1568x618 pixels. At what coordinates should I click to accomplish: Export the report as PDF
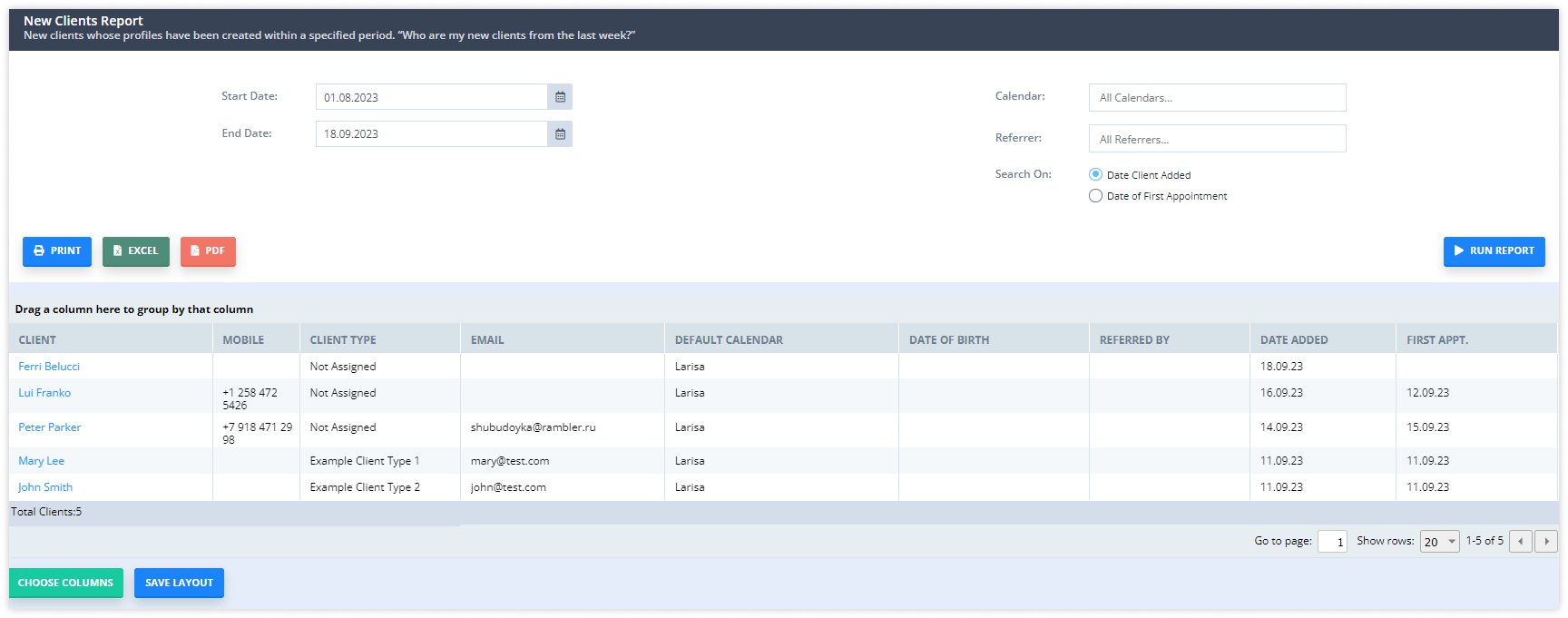(208, 251)
